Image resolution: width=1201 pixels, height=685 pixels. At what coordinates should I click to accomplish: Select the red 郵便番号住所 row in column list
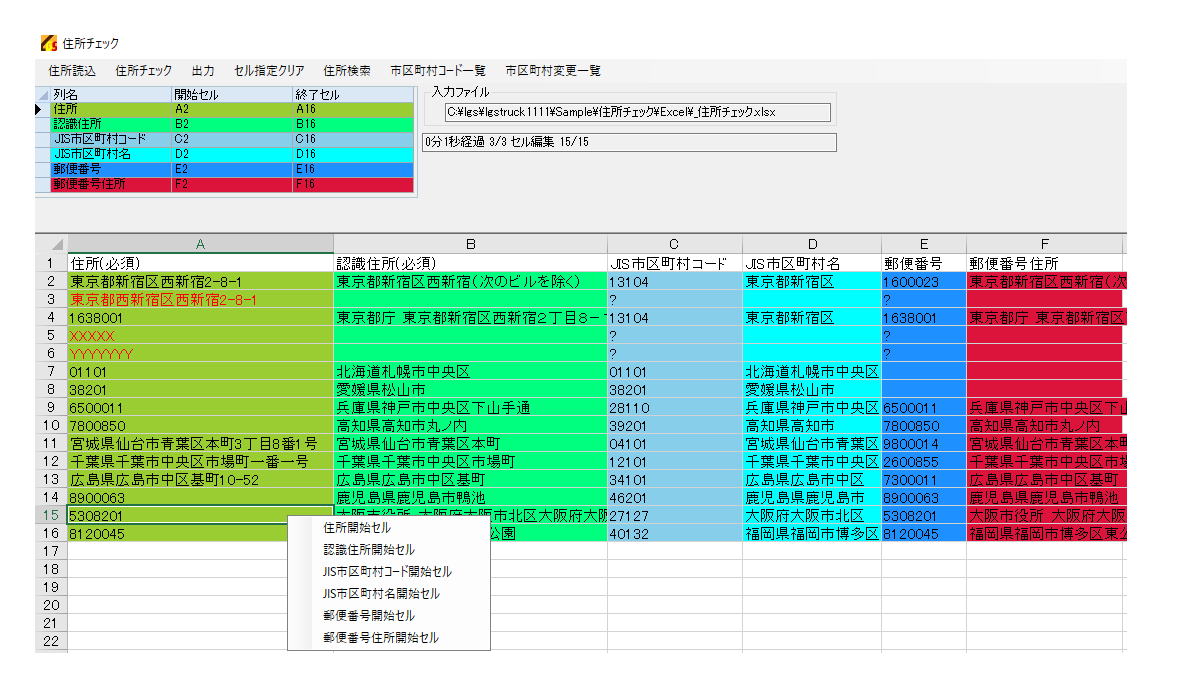[x=110, y=185]
